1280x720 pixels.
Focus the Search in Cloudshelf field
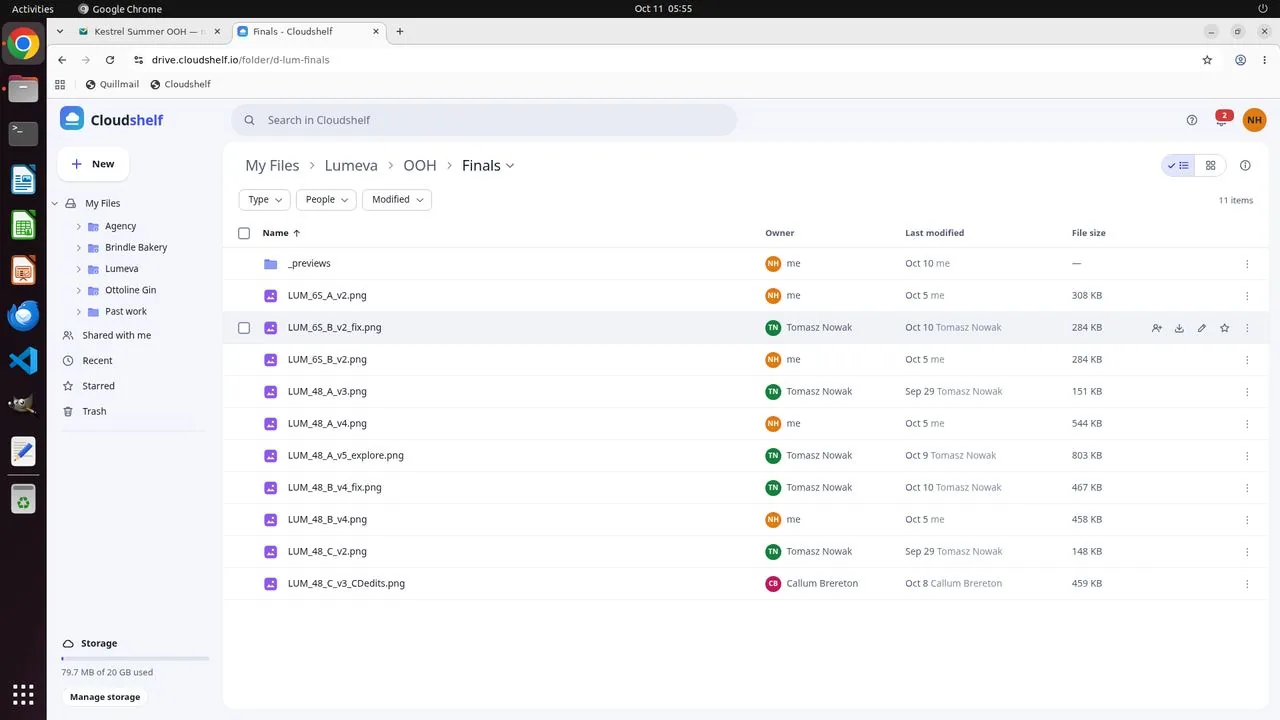(x=484, y=120)
